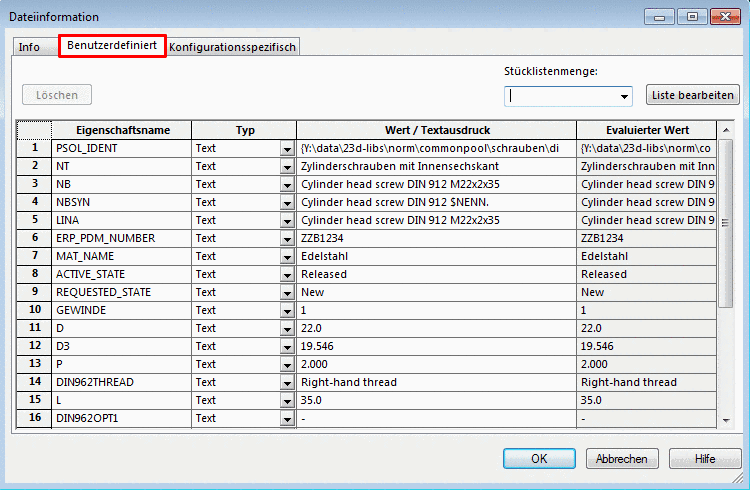Click scroll down arrow of property table

726,420
